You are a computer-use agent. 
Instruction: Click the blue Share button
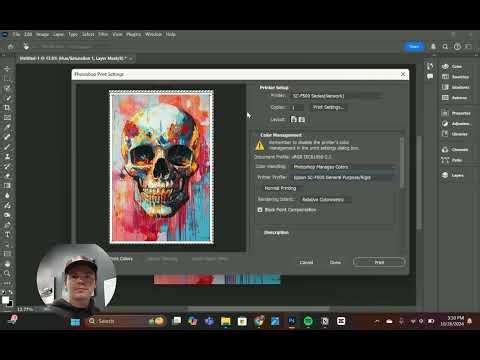click(414, 47)
